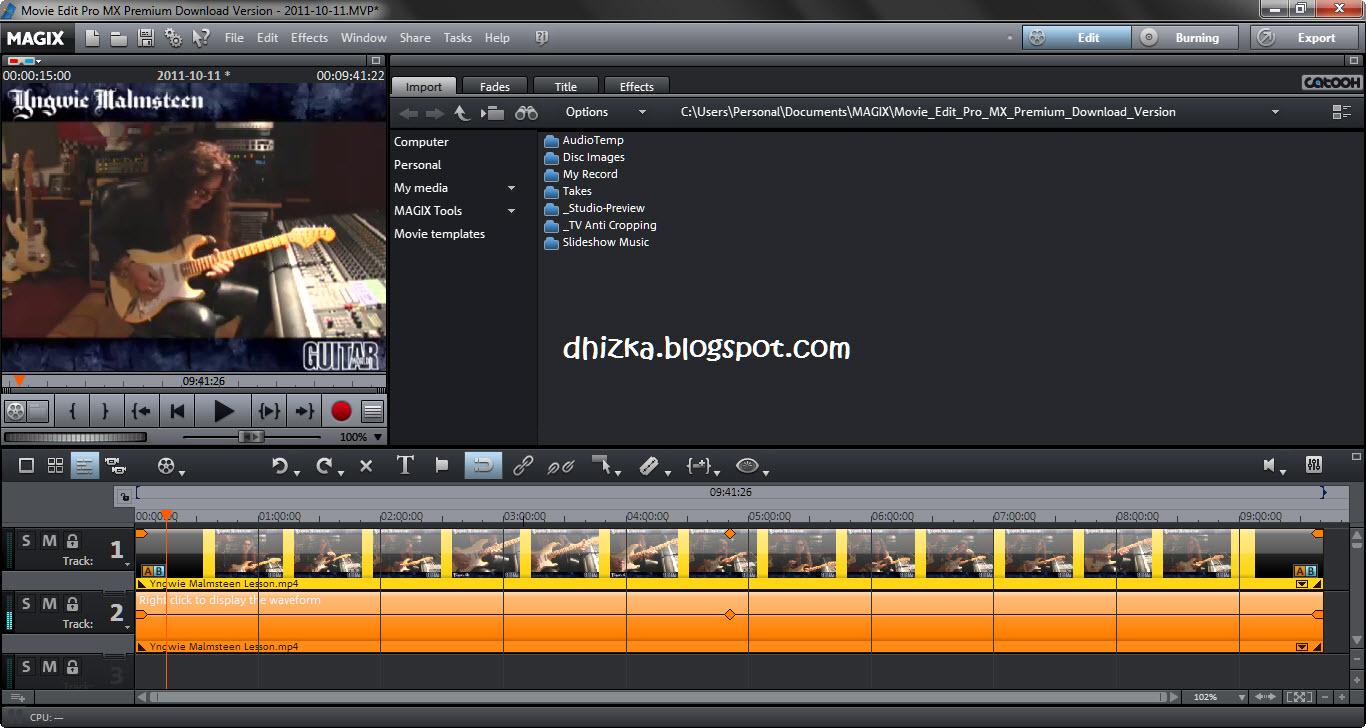Switch to Storyboard mode
1366x728 pixels.
pos(27,466)
